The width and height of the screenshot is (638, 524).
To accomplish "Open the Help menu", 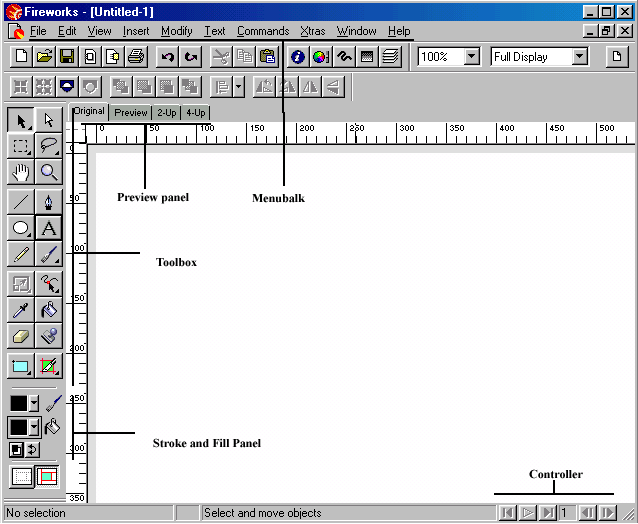I will [x=399, y=31].
